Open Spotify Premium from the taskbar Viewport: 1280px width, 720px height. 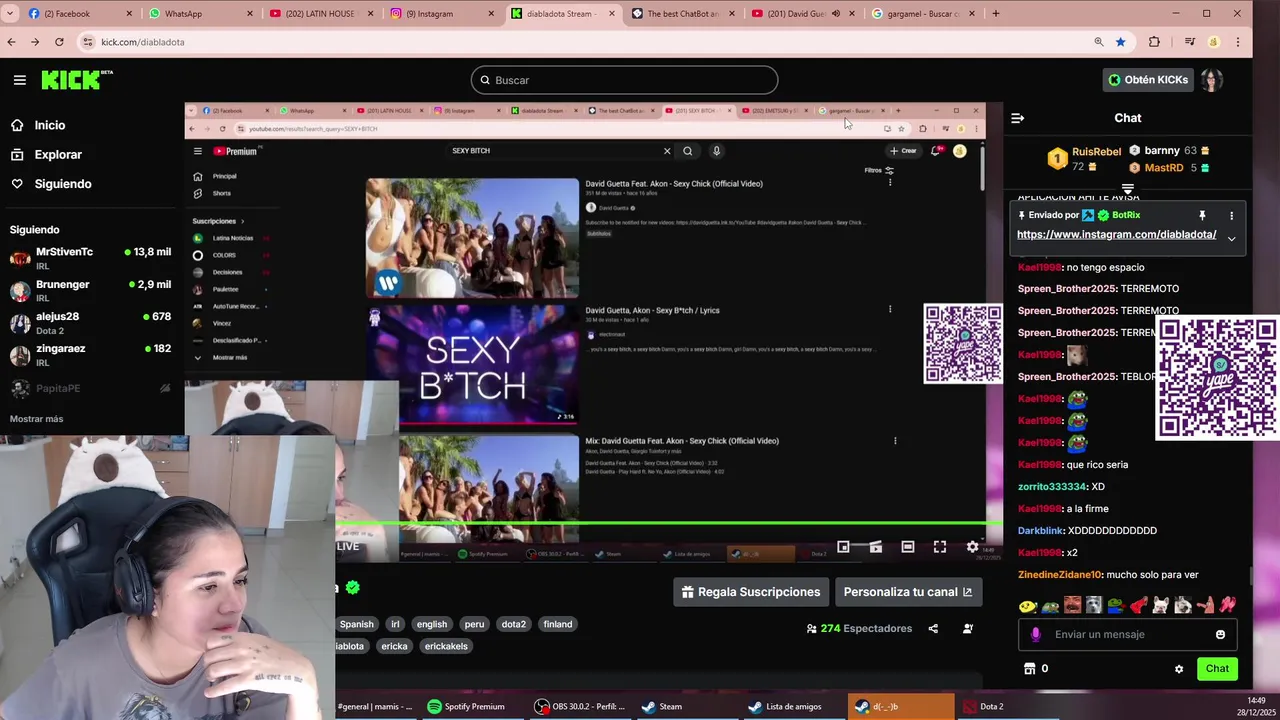pyautogui.click(x=466, y=707)
